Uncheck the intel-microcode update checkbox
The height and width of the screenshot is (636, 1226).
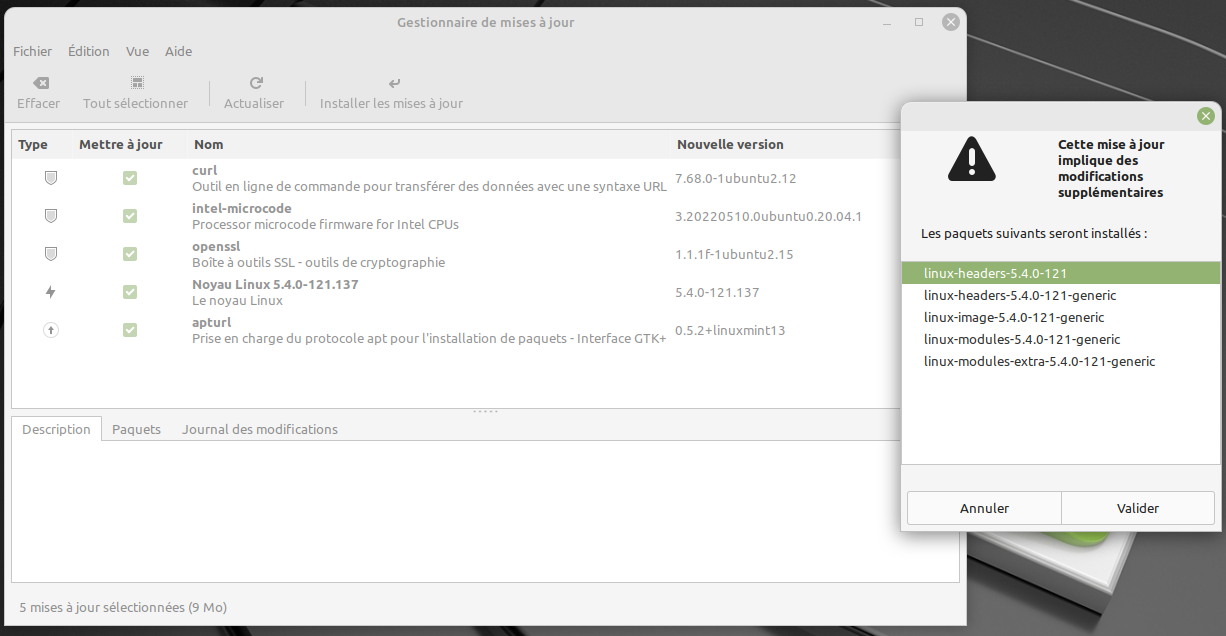tap(130, 216)
